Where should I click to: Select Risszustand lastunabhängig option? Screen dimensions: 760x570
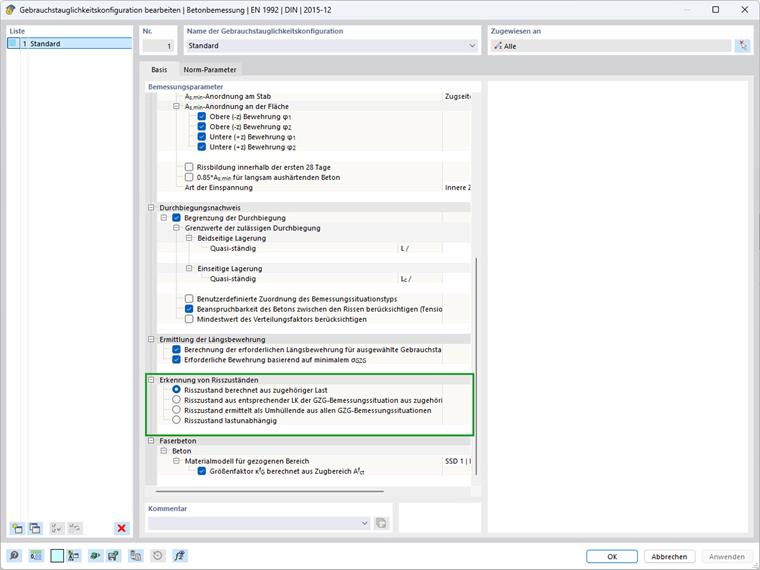coord(176,420)
